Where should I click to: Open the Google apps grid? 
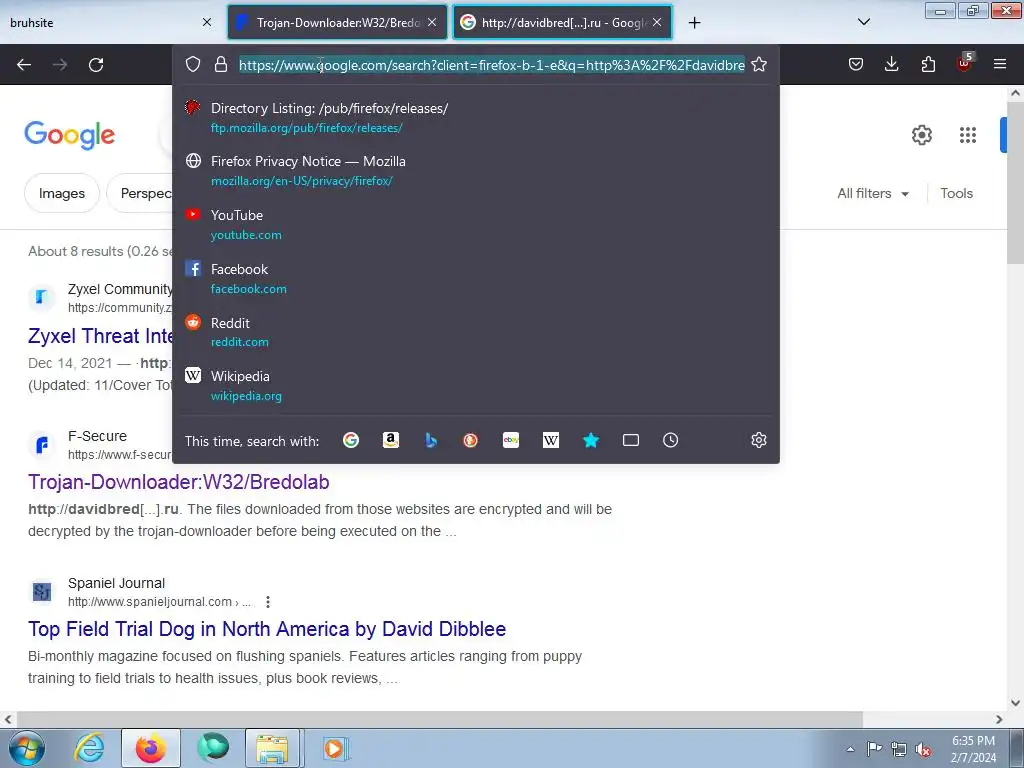pyautogui.click(x=968, y=135)
